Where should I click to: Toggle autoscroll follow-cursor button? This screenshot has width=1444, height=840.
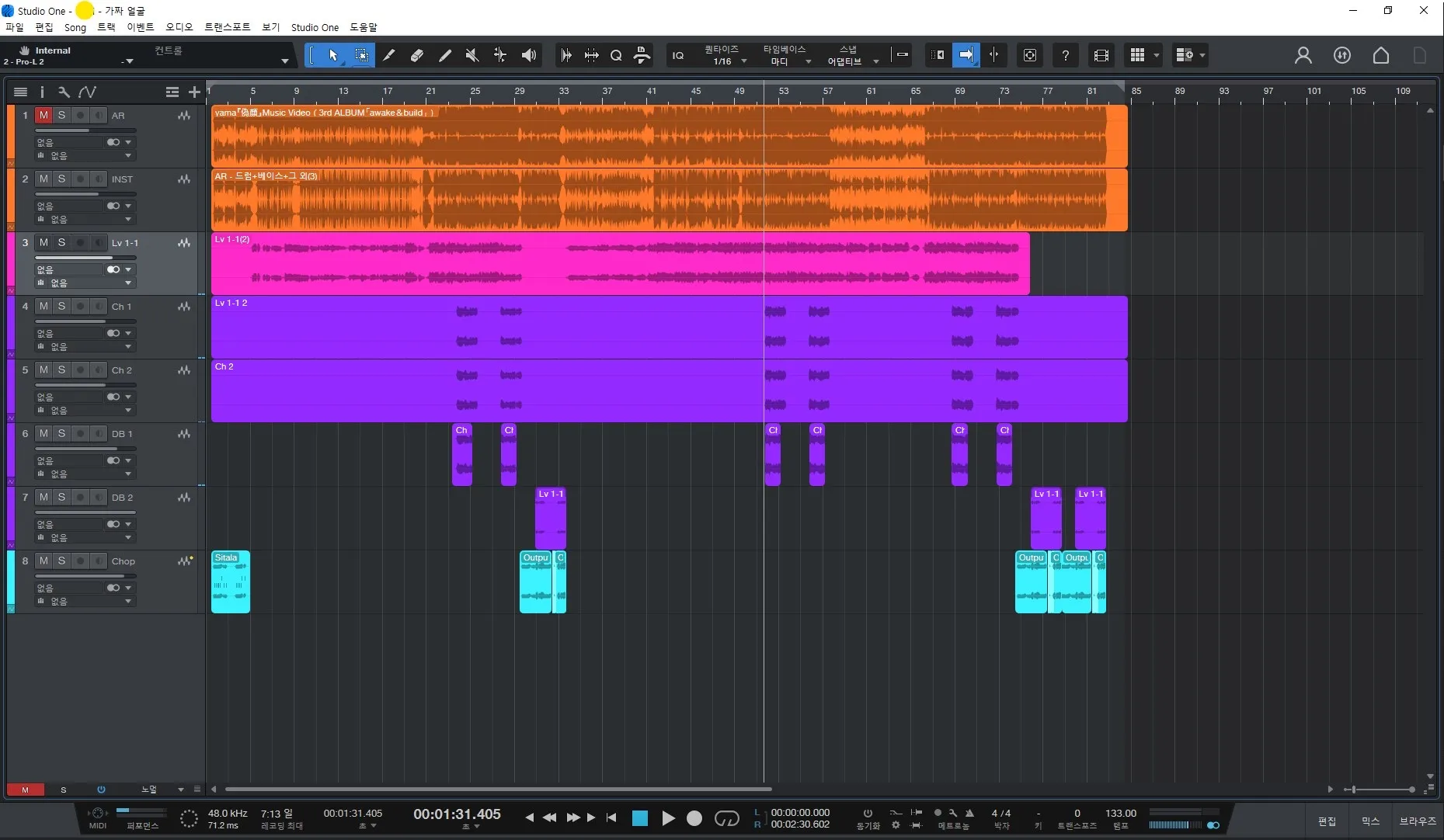click(x=966, y=55)
